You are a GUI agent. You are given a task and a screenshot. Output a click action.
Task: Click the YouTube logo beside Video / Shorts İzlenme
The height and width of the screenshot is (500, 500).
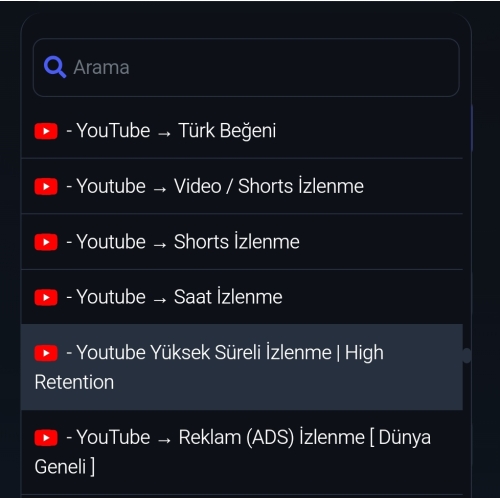click(46, 187)
